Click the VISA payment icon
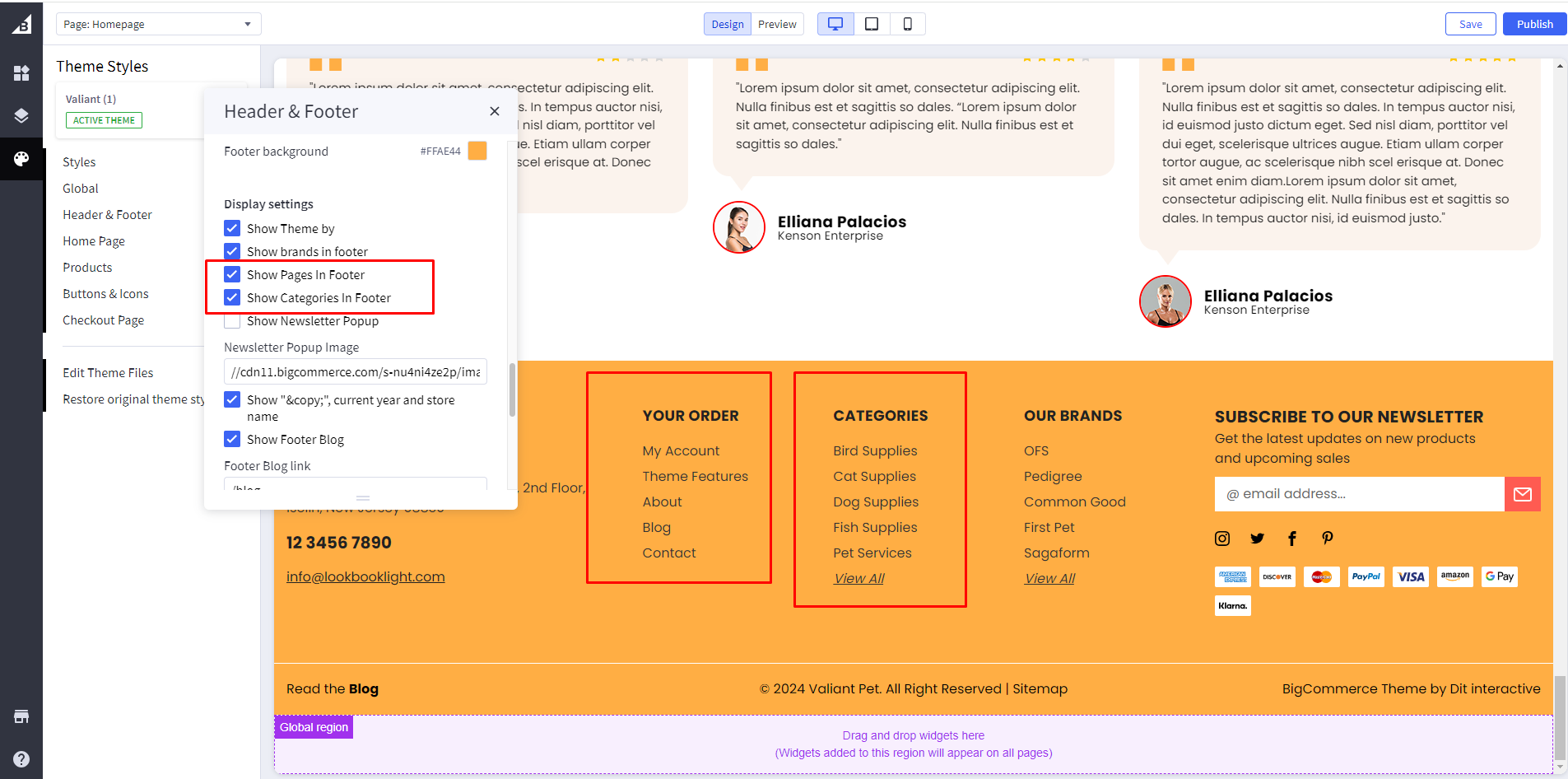The width and height of the screenshot is (1568, 779). pyautogui.click(x=1410, y=576)
